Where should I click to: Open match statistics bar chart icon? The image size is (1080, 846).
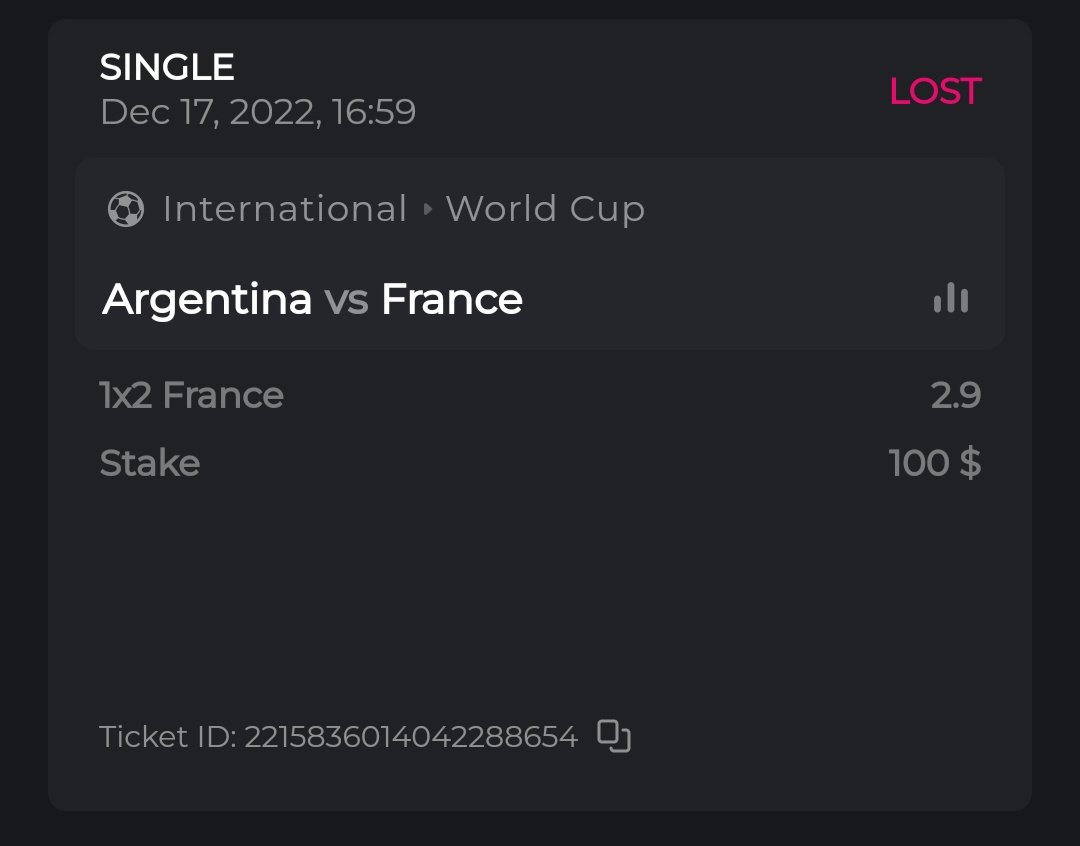pos(951,298)
